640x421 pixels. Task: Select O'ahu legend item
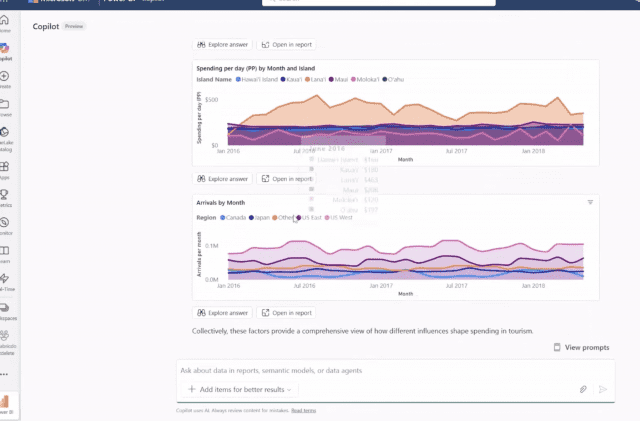[393, 80]
